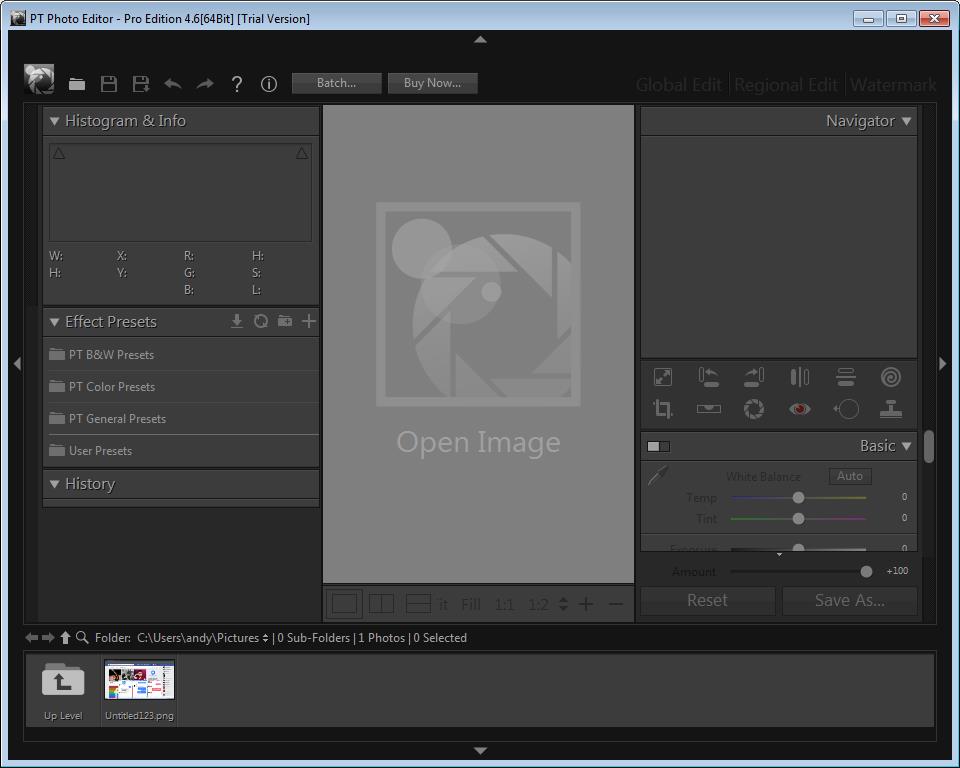This screenshot has height=768, width=960.
Task: Click the Fill zoom option
Action: [x=471, y=605]
